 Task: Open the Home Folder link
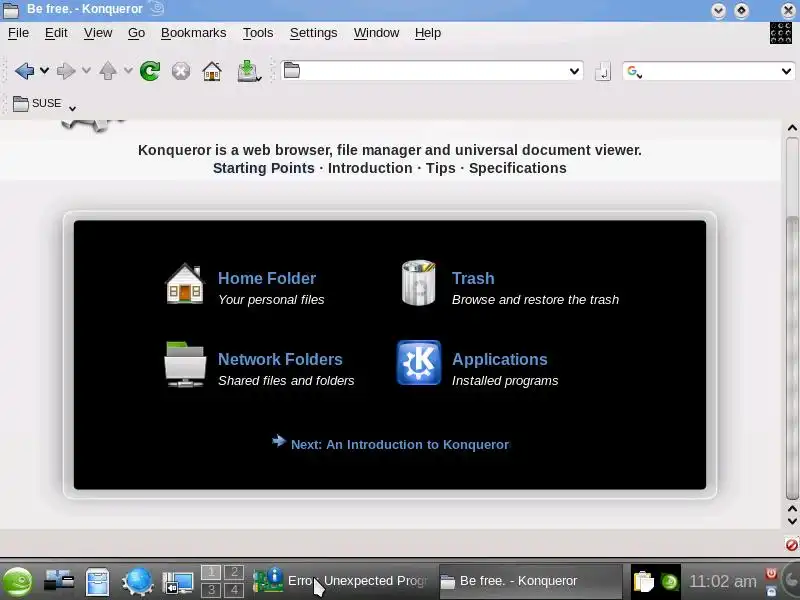coord(267,278)
